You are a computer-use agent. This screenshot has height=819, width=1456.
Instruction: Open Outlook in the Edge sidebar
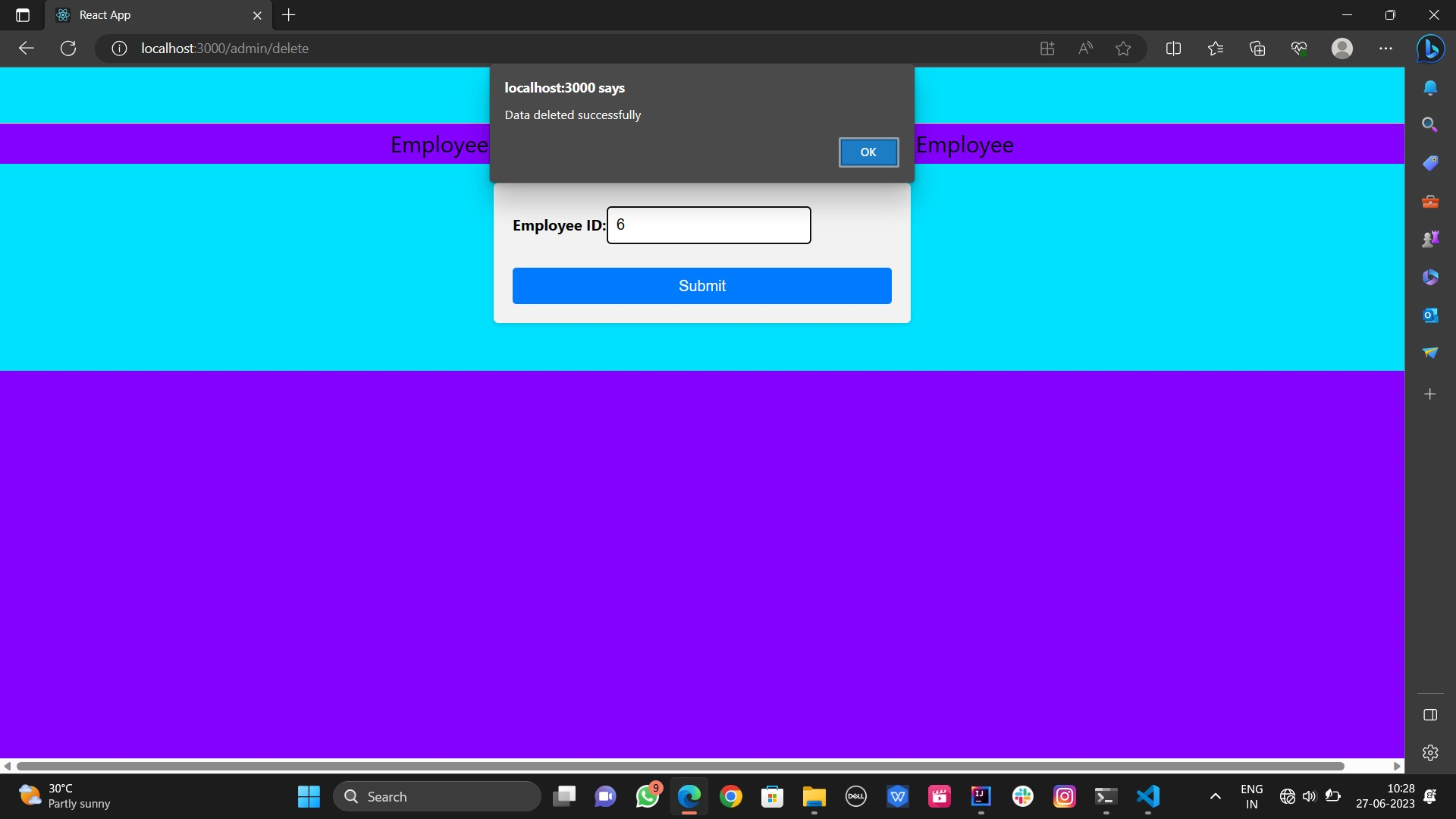[x=1432, y=315]
